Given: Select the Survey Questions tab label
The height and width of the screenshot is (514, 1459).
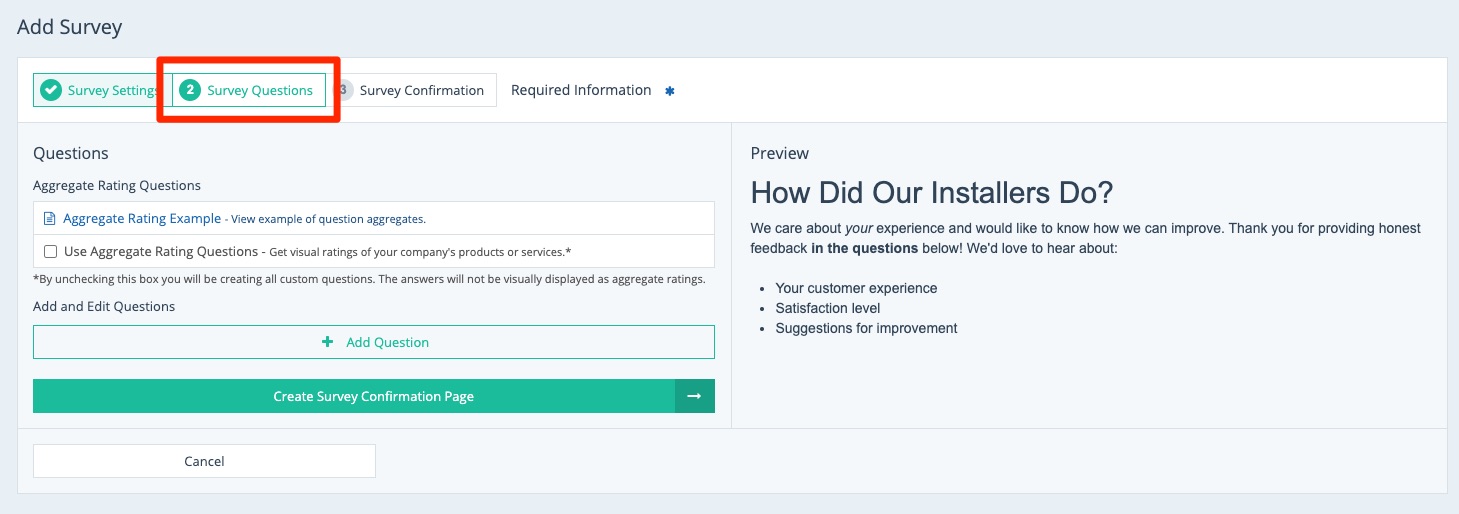Looking at the screenshot, I should (x=260, y=90).
